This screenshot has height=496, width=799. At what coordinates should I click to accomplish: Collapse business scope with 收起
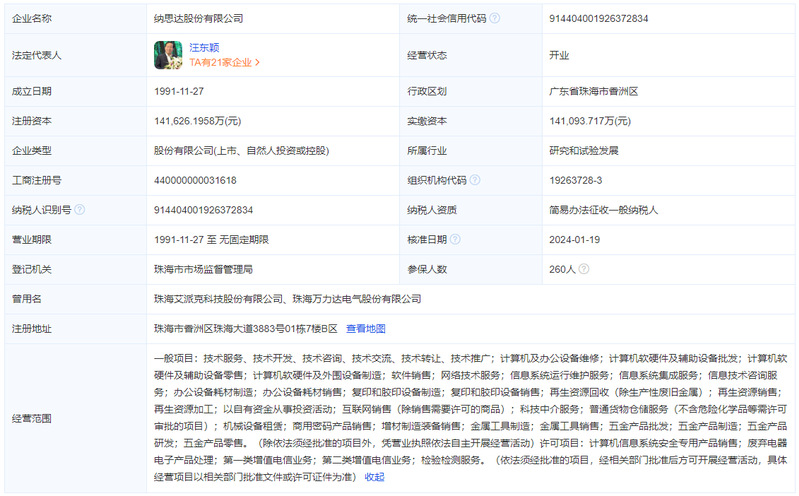[375, 477]
